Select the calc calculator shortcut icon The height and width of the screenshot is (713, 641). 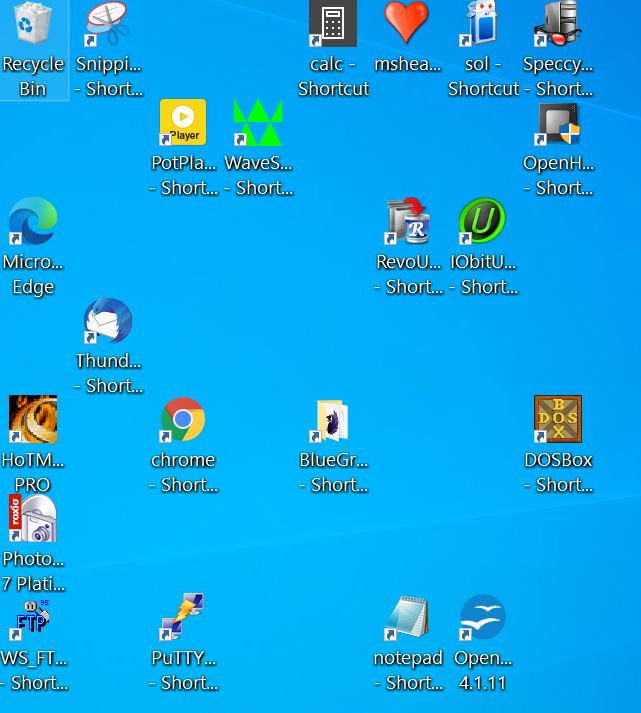[x=333, y=23]
